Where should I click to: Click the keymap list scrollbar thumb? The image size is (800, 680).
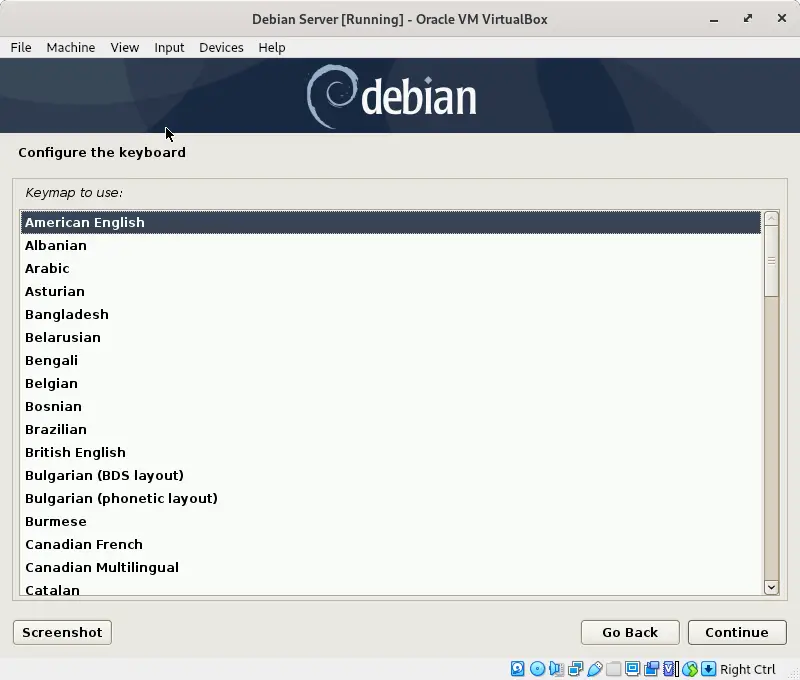771,261
